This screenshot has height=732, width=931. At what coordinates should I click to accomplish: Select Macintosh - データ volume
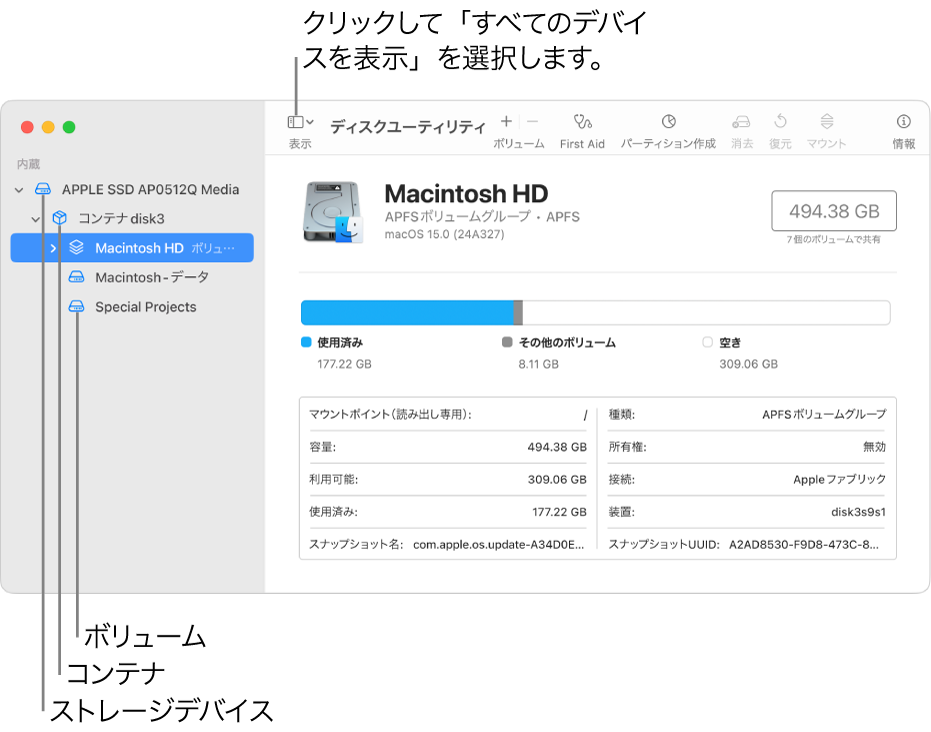pos(152,277)
